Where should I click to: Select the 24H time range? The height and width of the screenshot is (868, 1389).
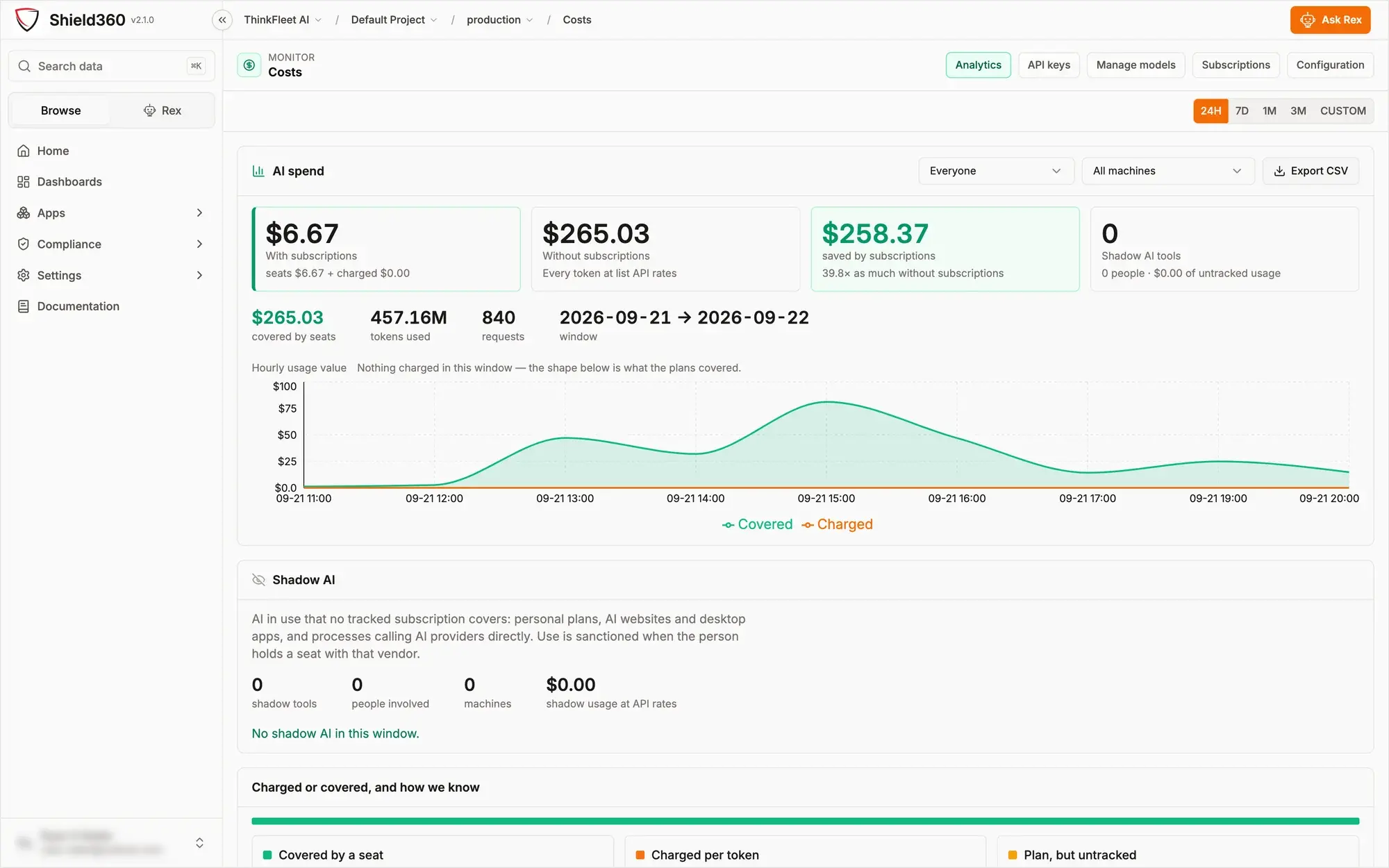point(1211,111)
